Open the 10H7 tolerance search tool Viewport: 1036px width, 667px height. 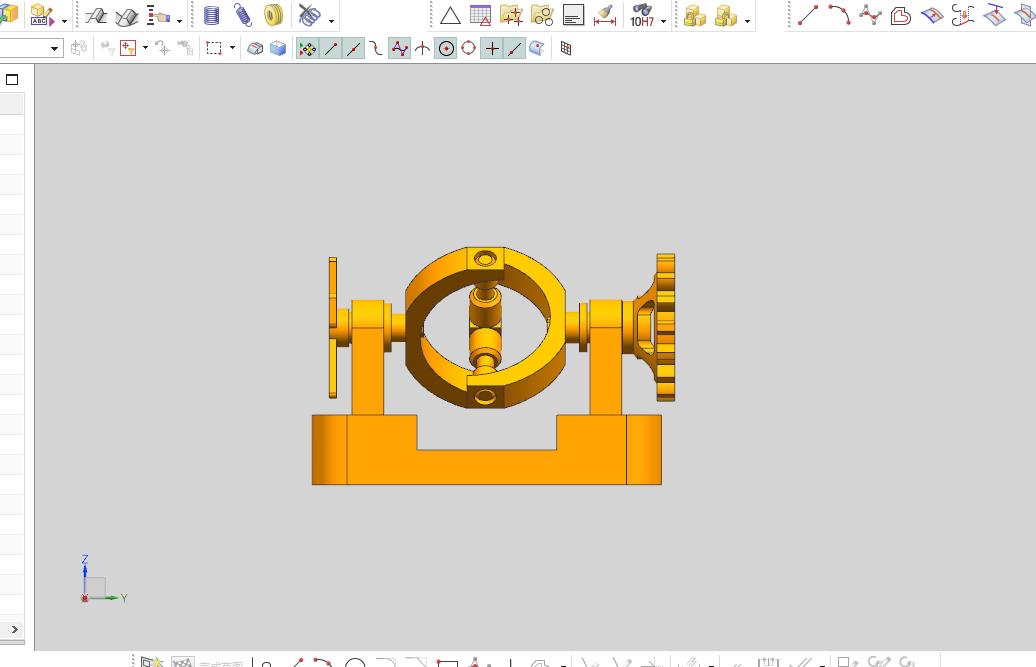pyautogui.click(x=642, y=15)
